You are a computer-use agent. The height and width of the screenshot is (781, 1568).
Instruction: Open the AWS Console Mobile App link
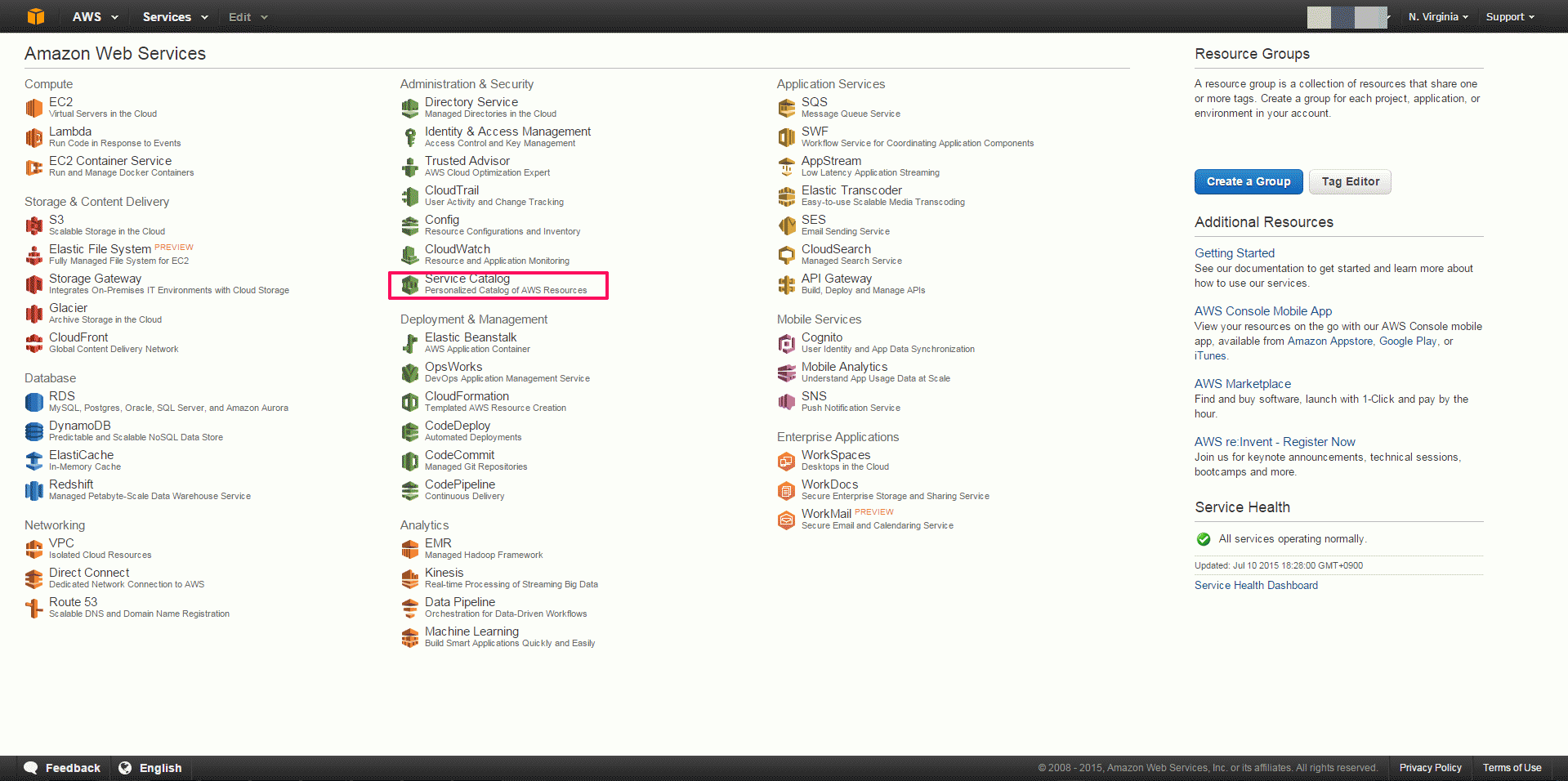tap(1263, 311)
